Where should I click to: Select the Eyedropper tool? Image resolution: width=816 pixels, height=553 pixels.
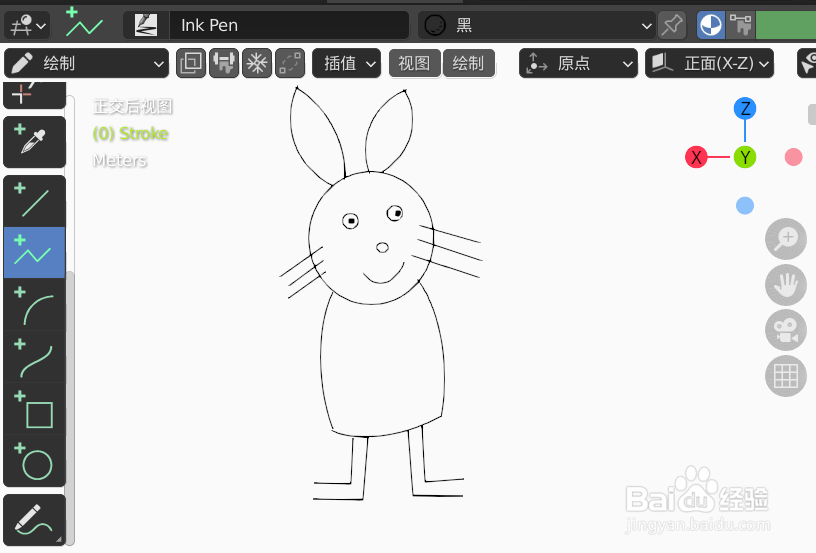[x=34, y=142]
